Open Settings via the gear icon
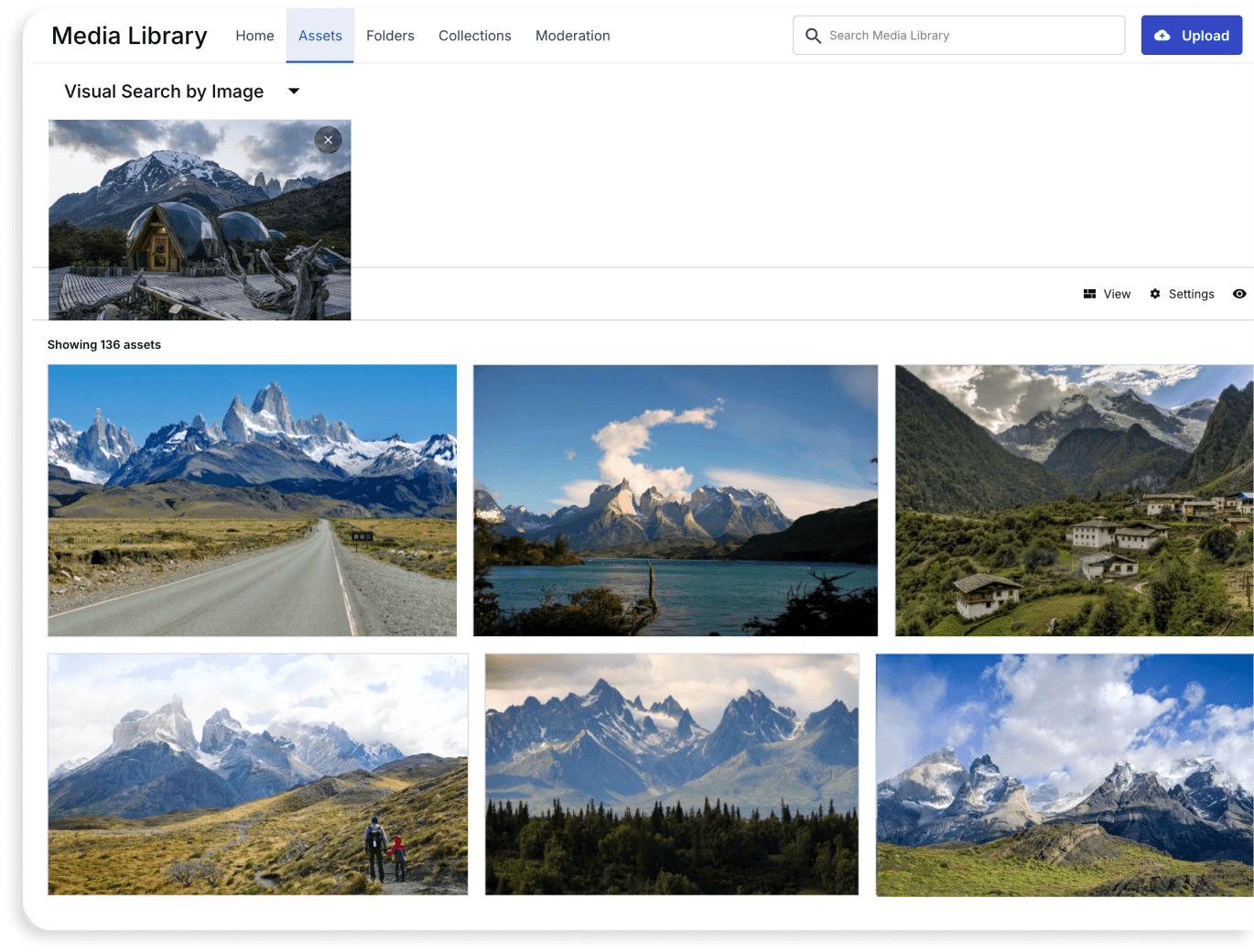The width and height of the screenshot is (1254, 952). click(x=1154, y=293)
